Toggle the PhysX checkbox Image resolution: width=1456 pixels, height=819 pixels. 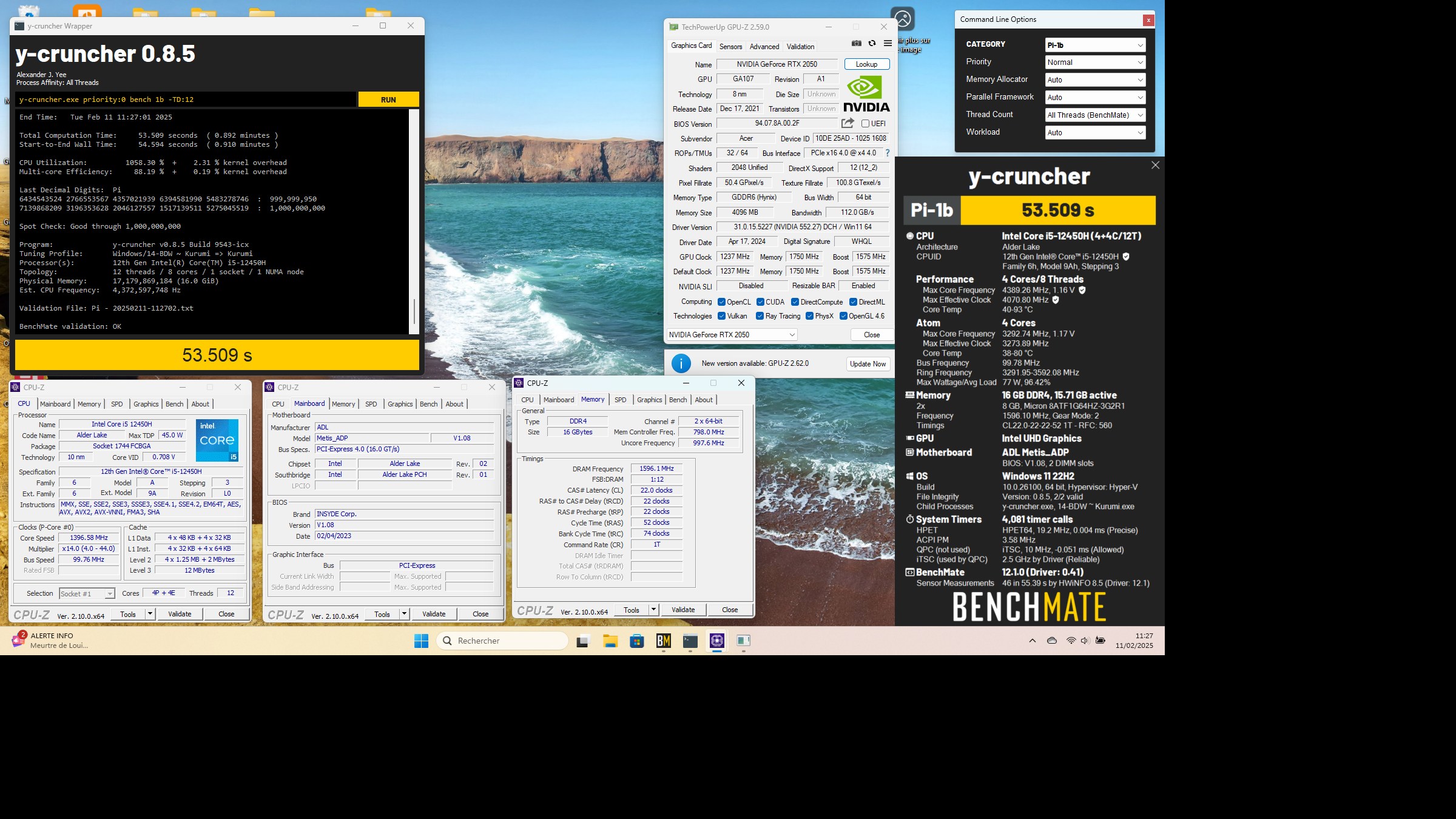pyautogui.click(x=809, y=316)
